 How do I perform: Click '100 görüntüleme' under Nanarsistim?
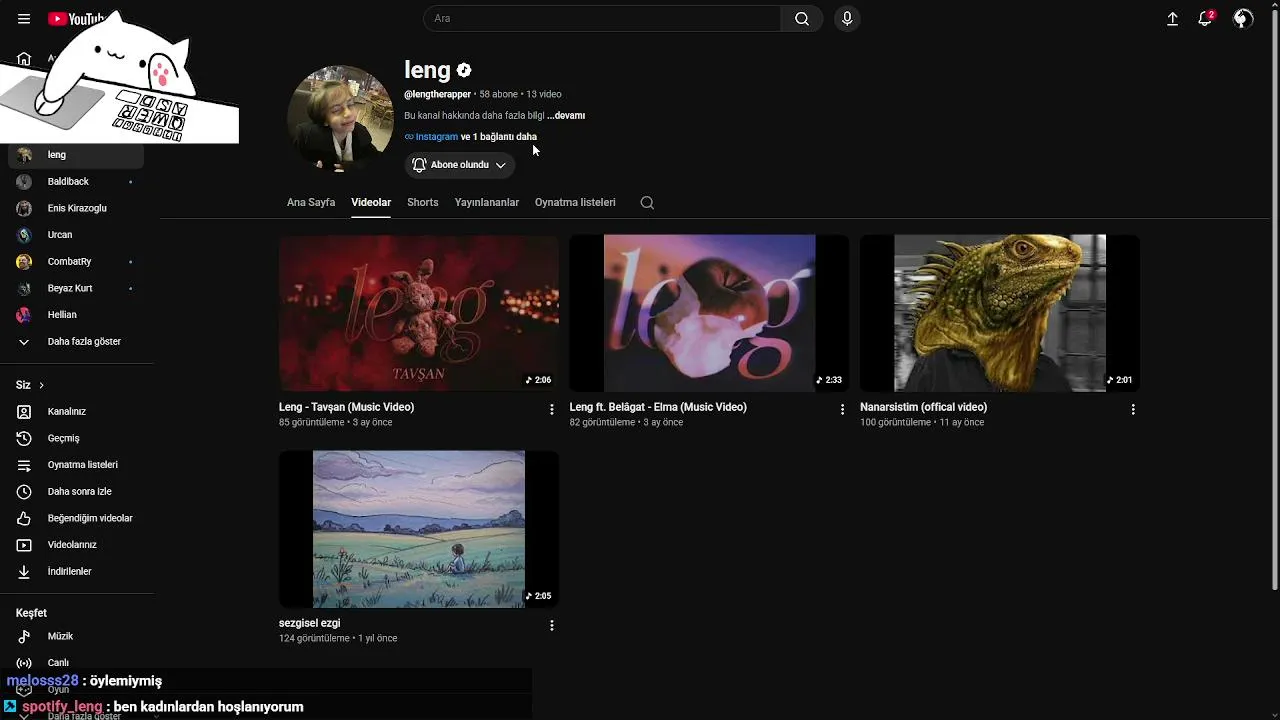pos(895,423)
